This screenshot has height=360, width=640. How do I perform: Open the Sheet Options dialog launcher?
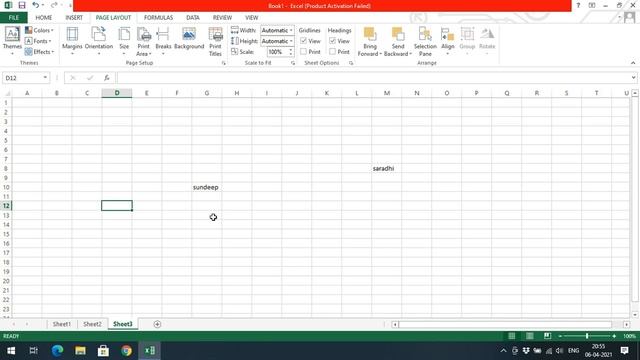coord(351,63)
